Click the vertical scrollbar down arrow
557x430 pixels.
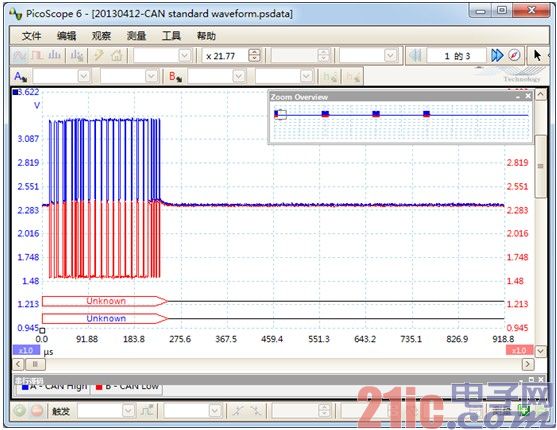540,351
